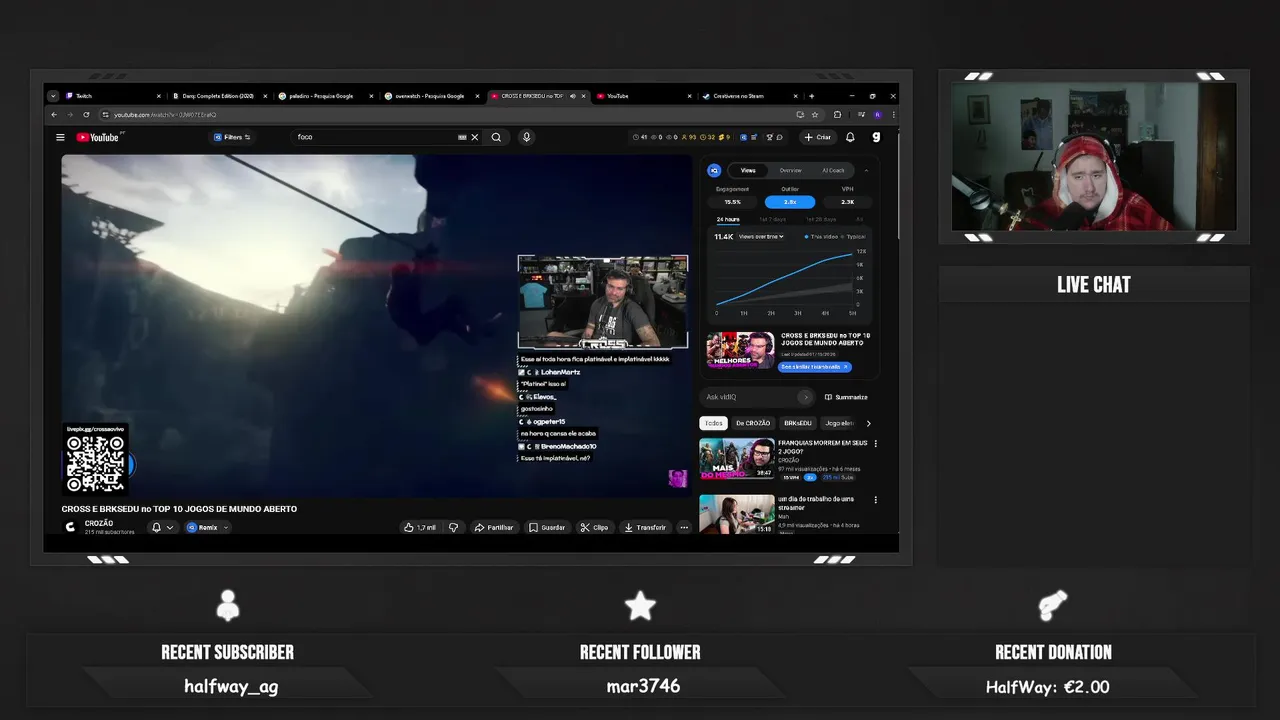Open the YouTube hamburger guide menu
This screenshot has width=1280, height=720.
(60, 137)
